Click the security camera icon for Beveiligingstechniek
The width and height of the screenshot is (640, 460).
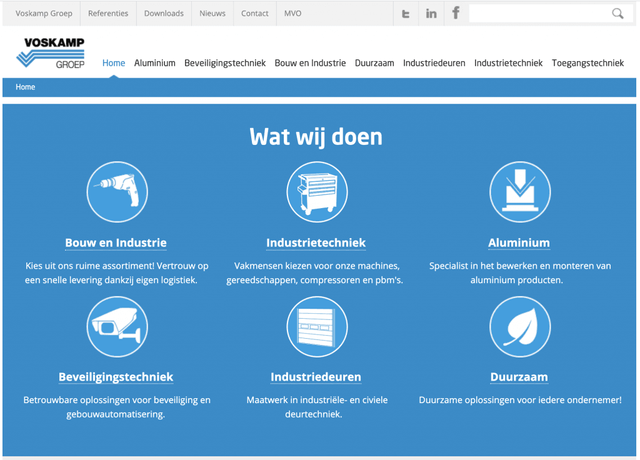[117, 327]
